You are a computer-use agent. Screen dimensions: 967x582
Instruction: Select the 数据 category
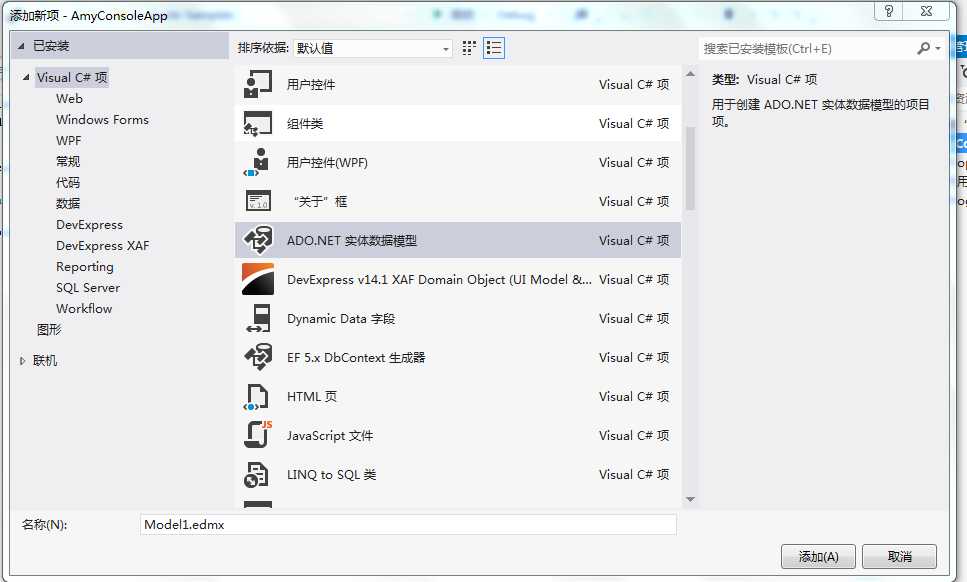pos(68,203)
